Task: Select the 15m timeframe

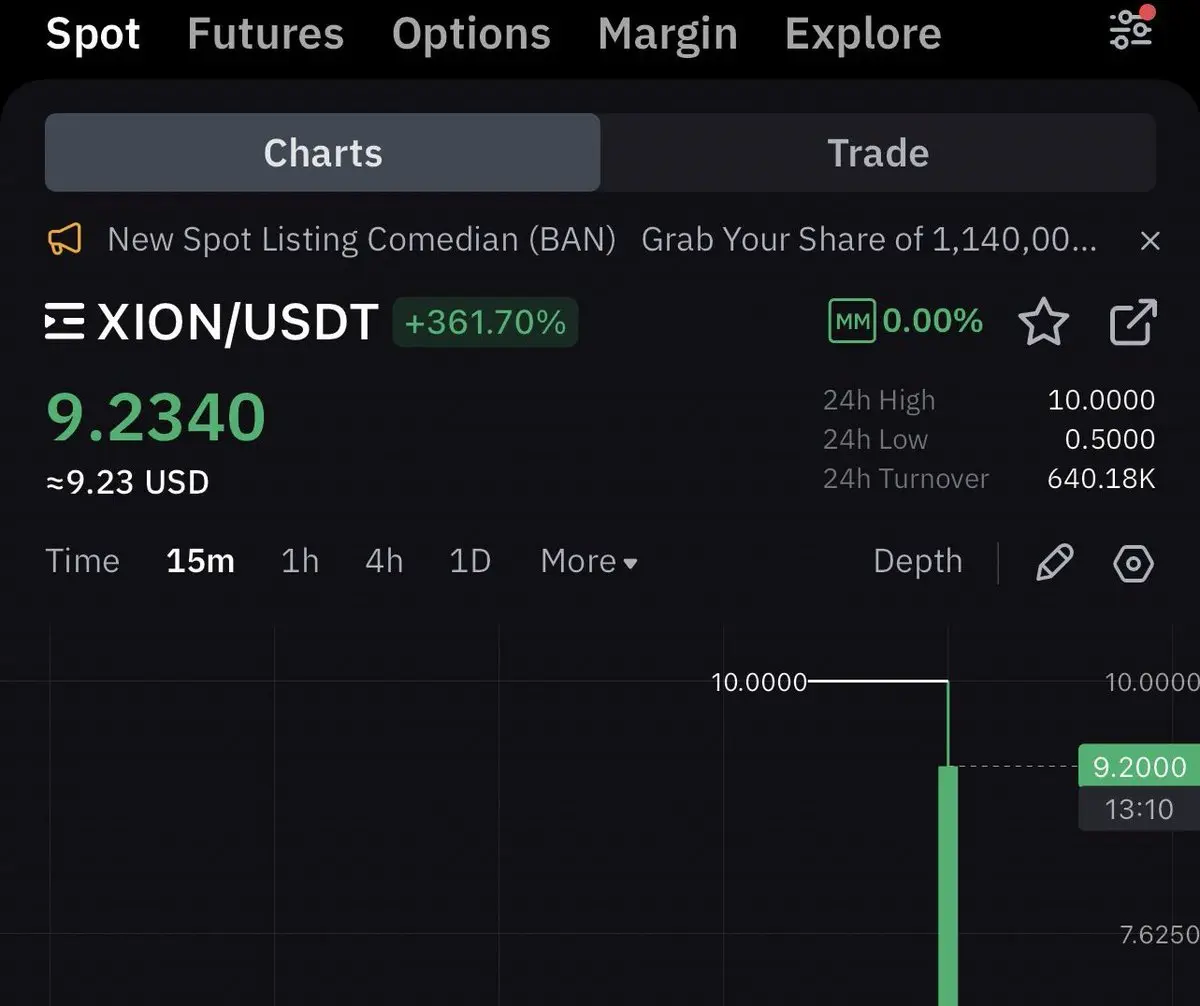Action: [x=200, y=561]
